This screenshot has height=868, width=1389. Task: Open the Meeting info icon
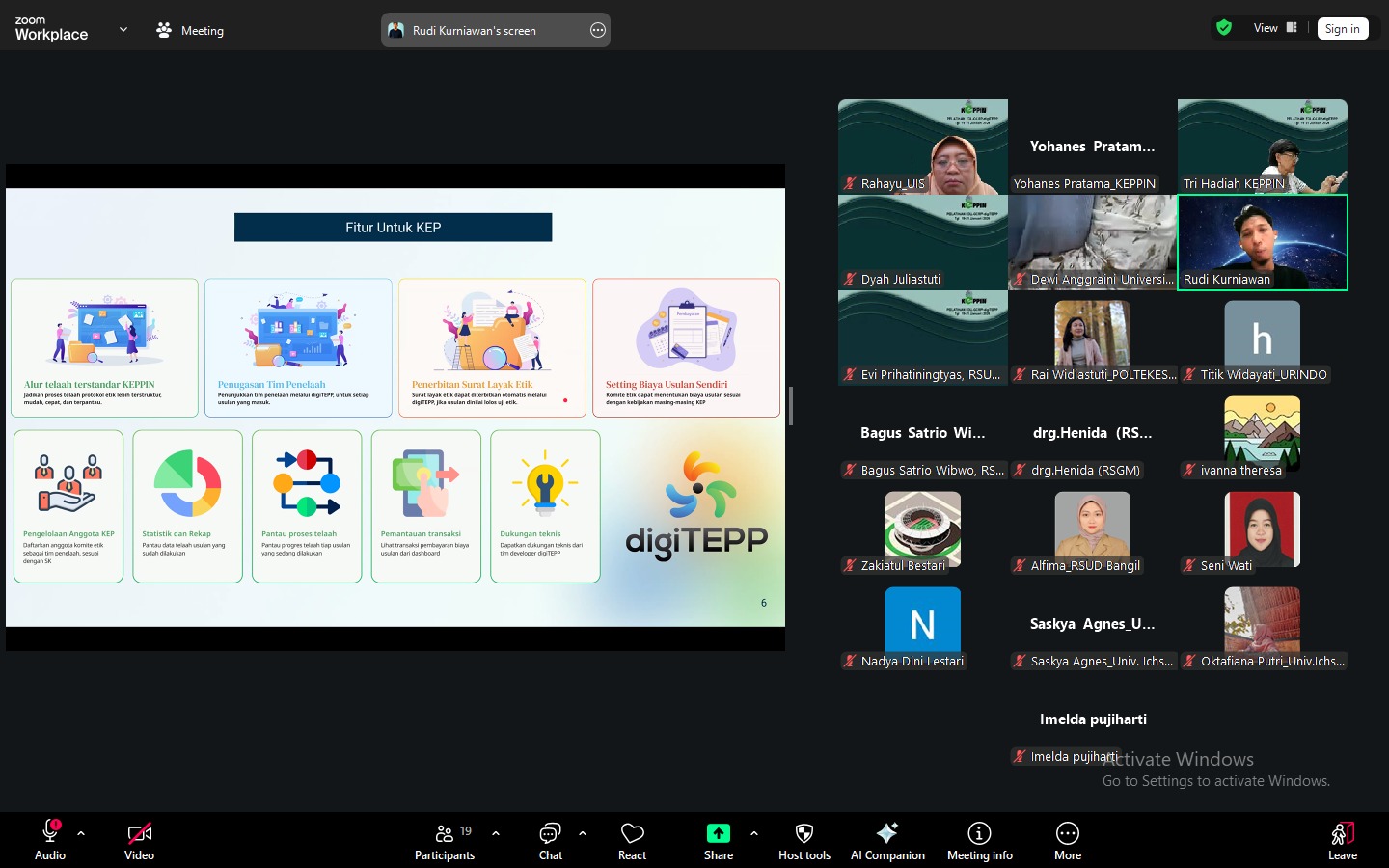(979, 834)
